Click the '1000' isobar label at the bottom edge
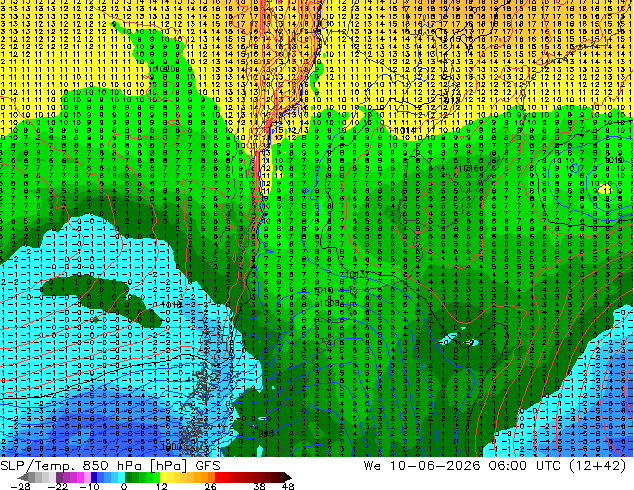634x490 pixels. click(171, 447)
